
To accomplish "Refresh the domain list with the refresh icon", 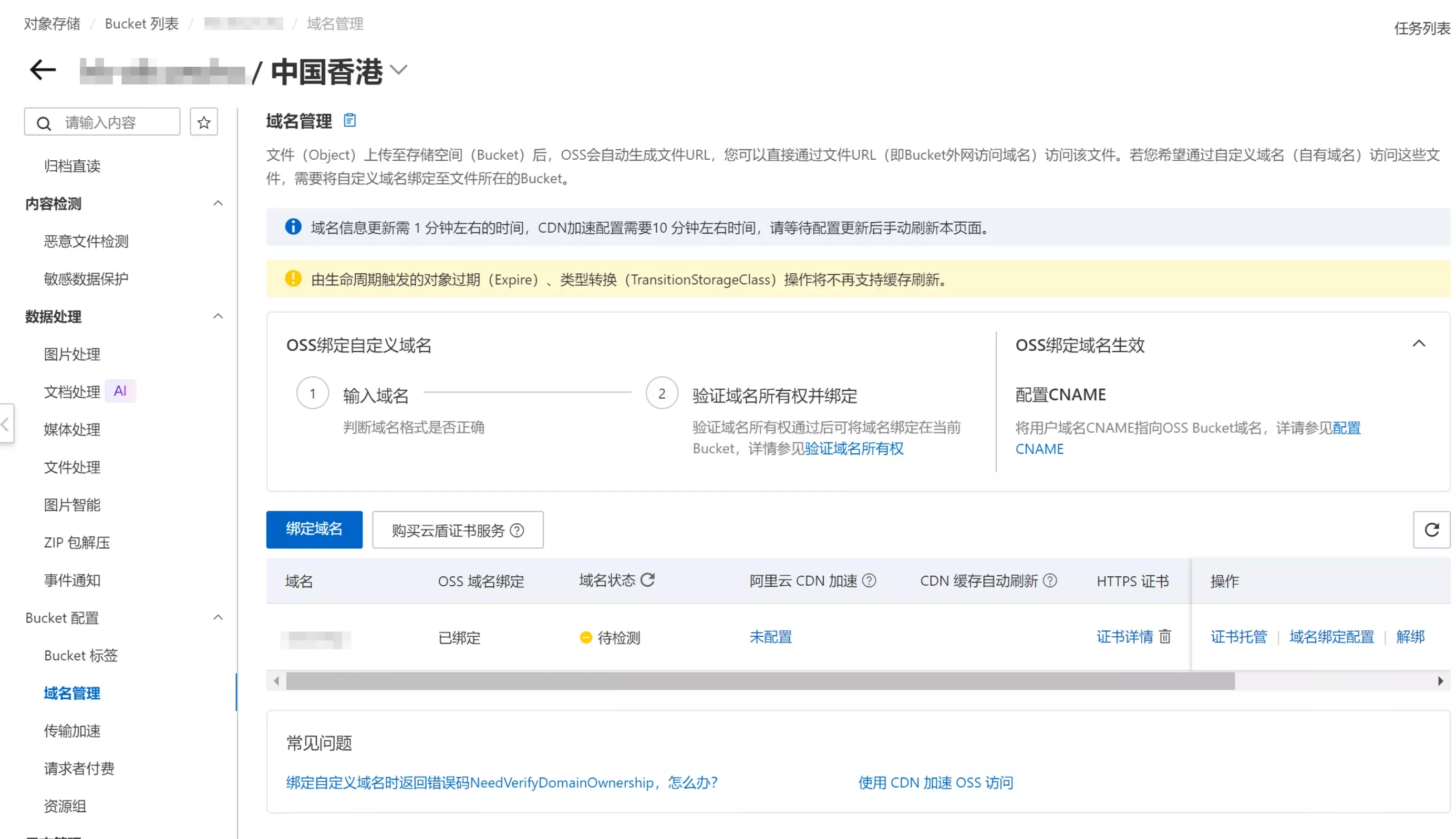I will tap(1431, 530).
